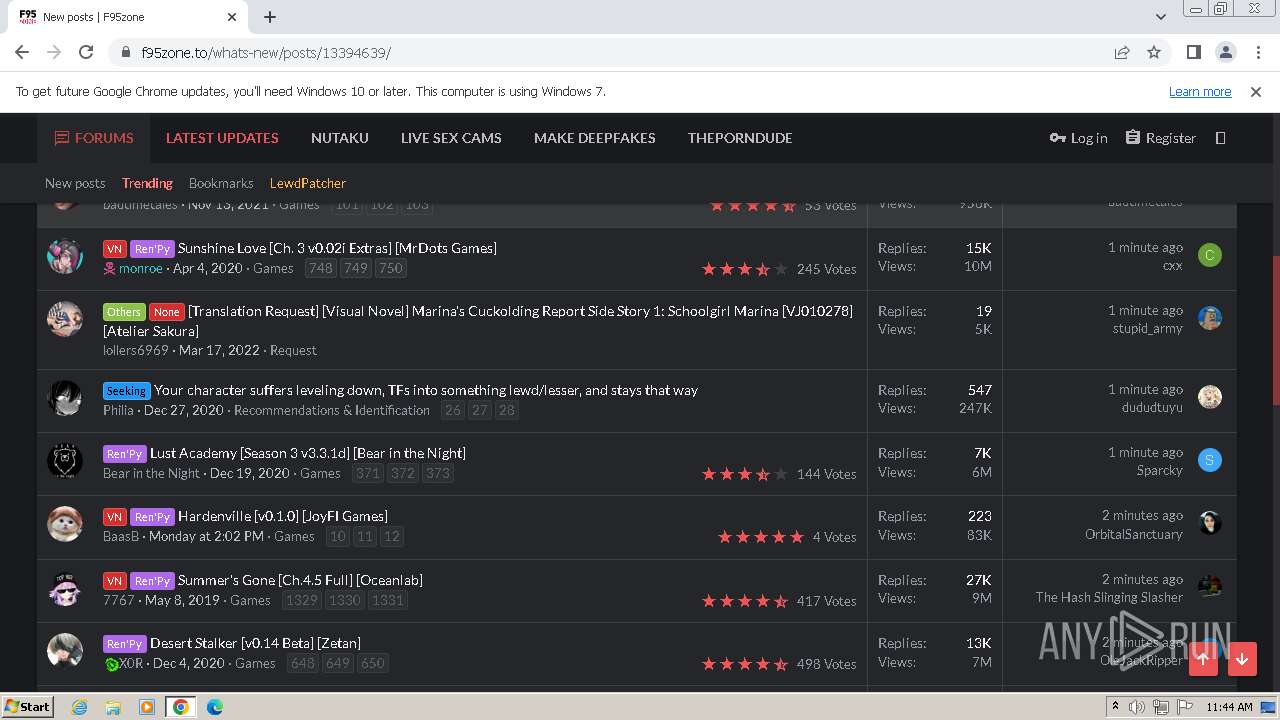The height and width of the screenshot is (720, 1280).
Task: Click the taskbar clock 11:44 AM
Action: click(1229, 707)
